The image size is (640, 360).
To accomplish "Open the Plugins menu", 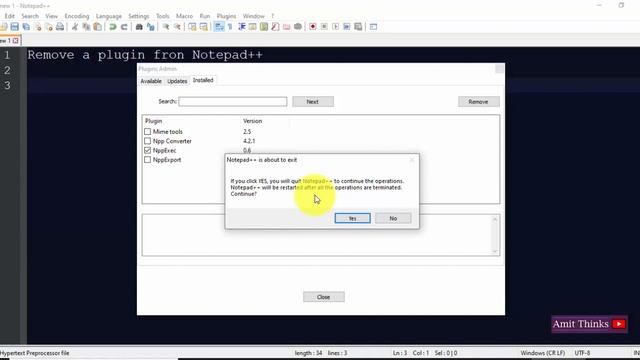I will click(x=226, y=16).
